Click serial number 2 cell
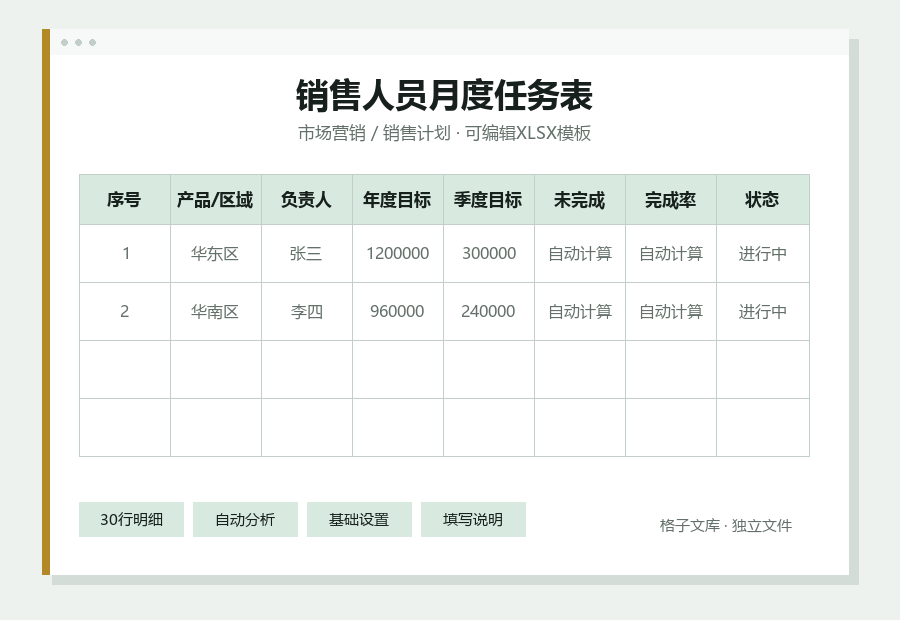The width and height of the screenshot is (900, 620). pyautogui.click(x=125, y=312)
